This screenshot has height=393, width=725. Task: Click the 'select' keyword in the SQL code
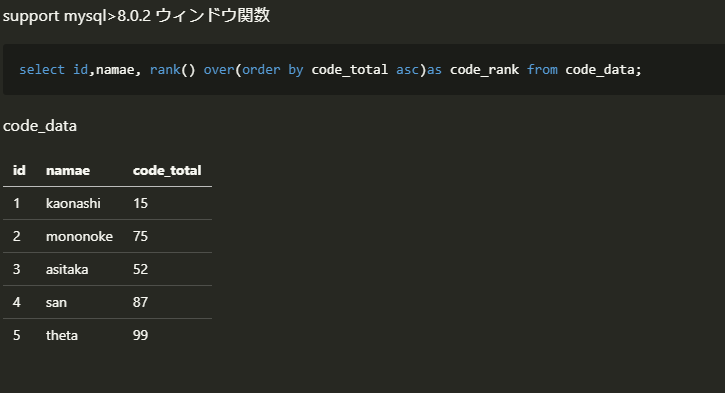click(x=42, y=70)
